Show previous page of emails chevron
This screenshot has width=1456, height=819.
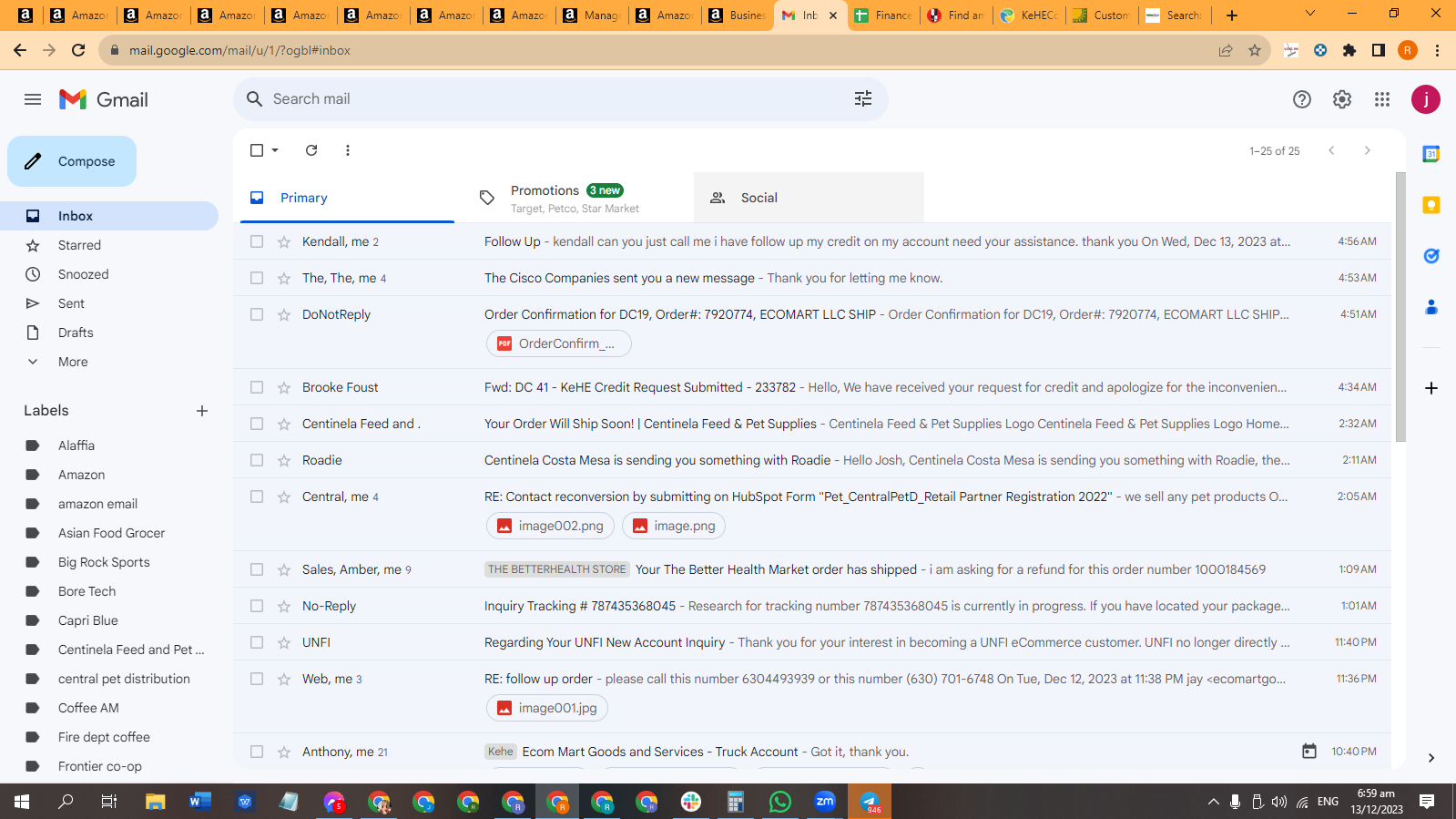click(x=1331, y=150)
